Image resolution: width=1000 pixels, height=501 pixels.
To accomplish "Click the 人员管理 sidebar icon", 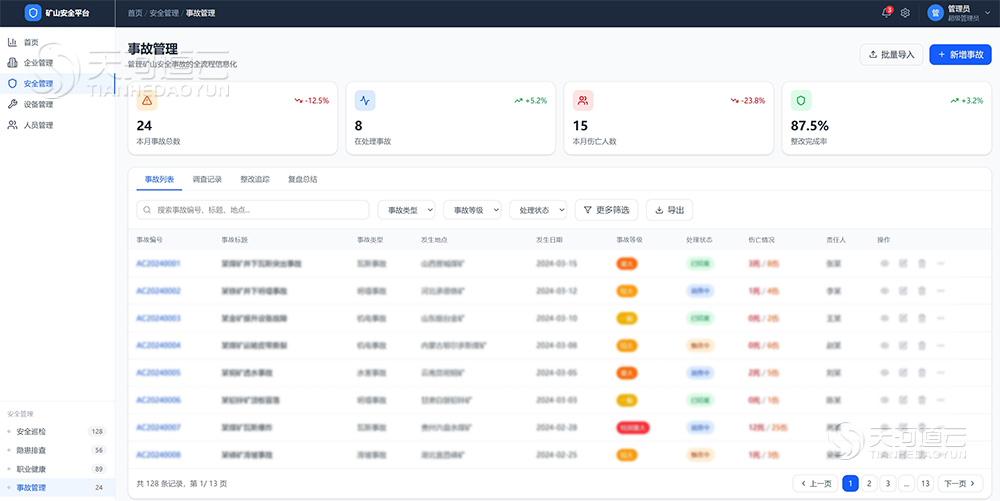I will tap(12, 126).
